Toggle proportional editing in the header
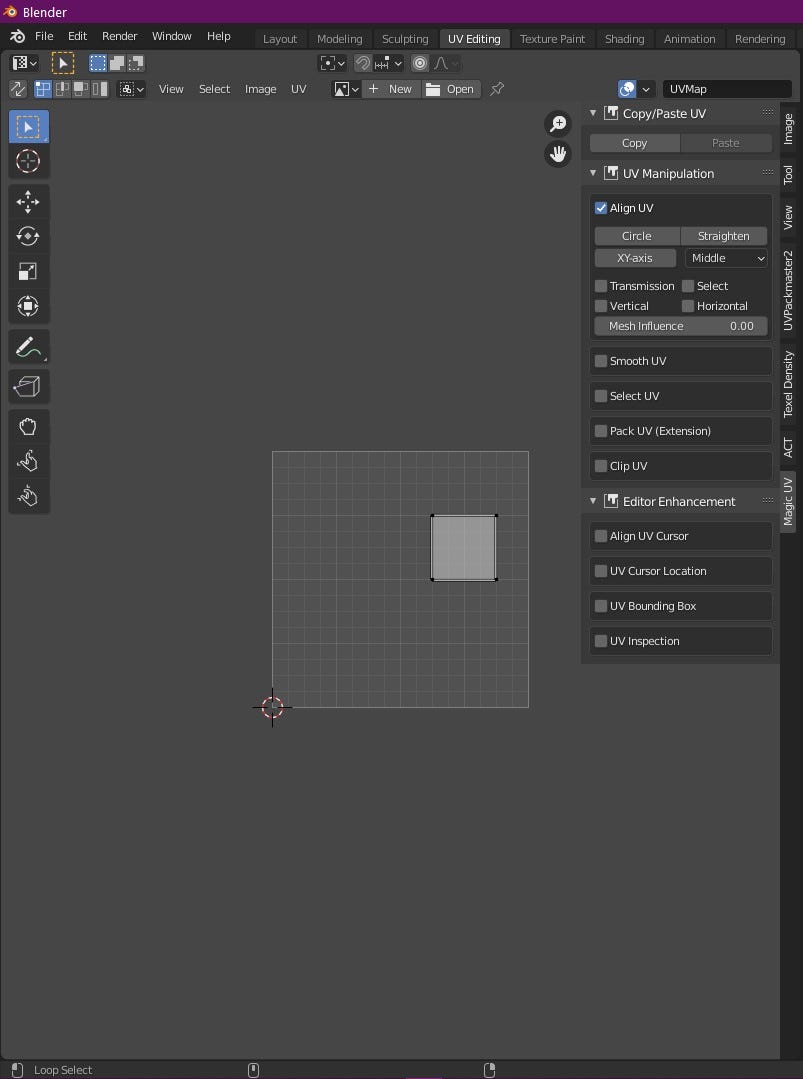The height and width of the screenshot is (1079, 803). [419, 62]
